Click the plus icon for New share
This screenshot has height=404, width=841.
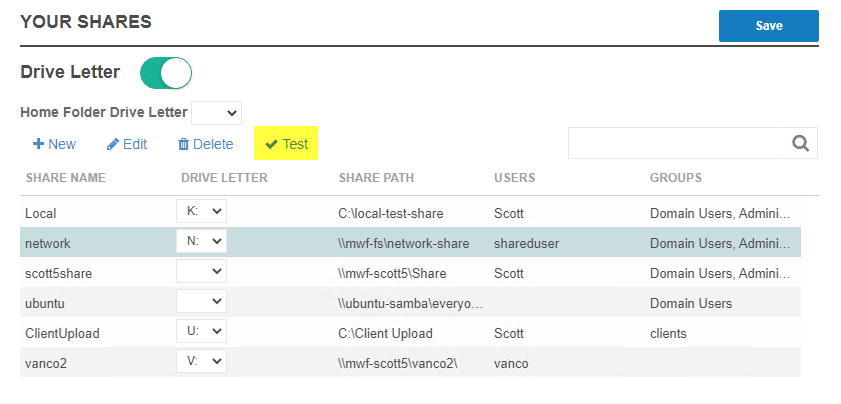[38, 144]
